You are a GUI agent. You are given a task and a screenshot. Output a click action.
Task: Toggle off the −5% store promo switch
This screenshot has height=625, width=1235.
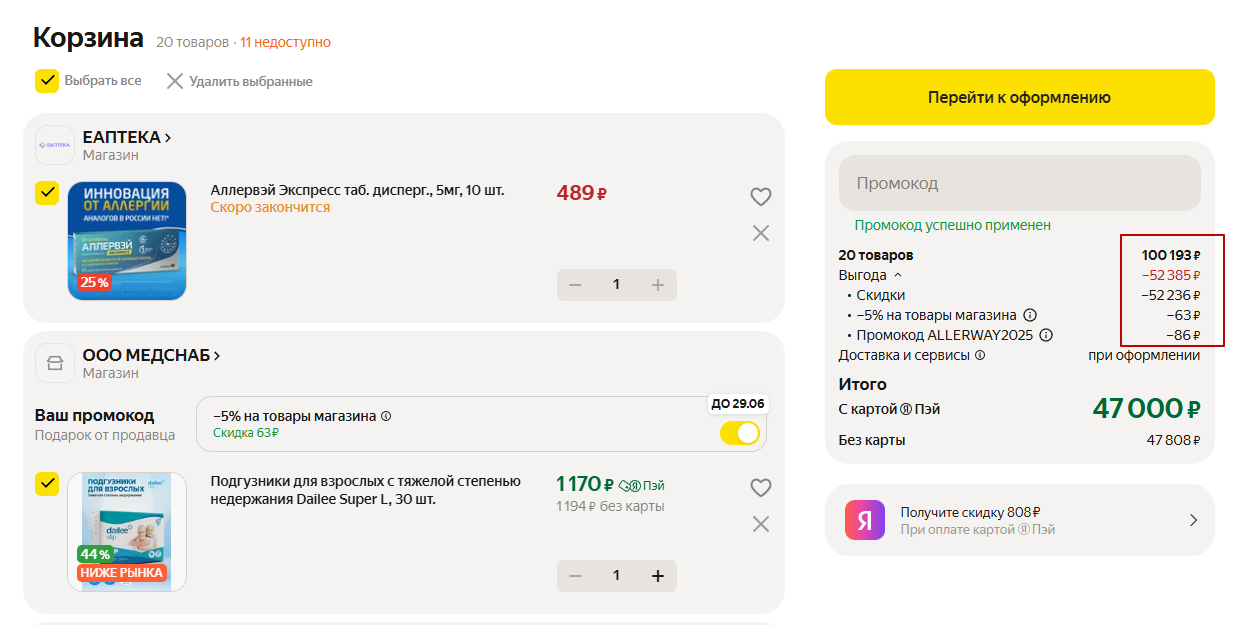pyautogui.click(x=740, y=433)
